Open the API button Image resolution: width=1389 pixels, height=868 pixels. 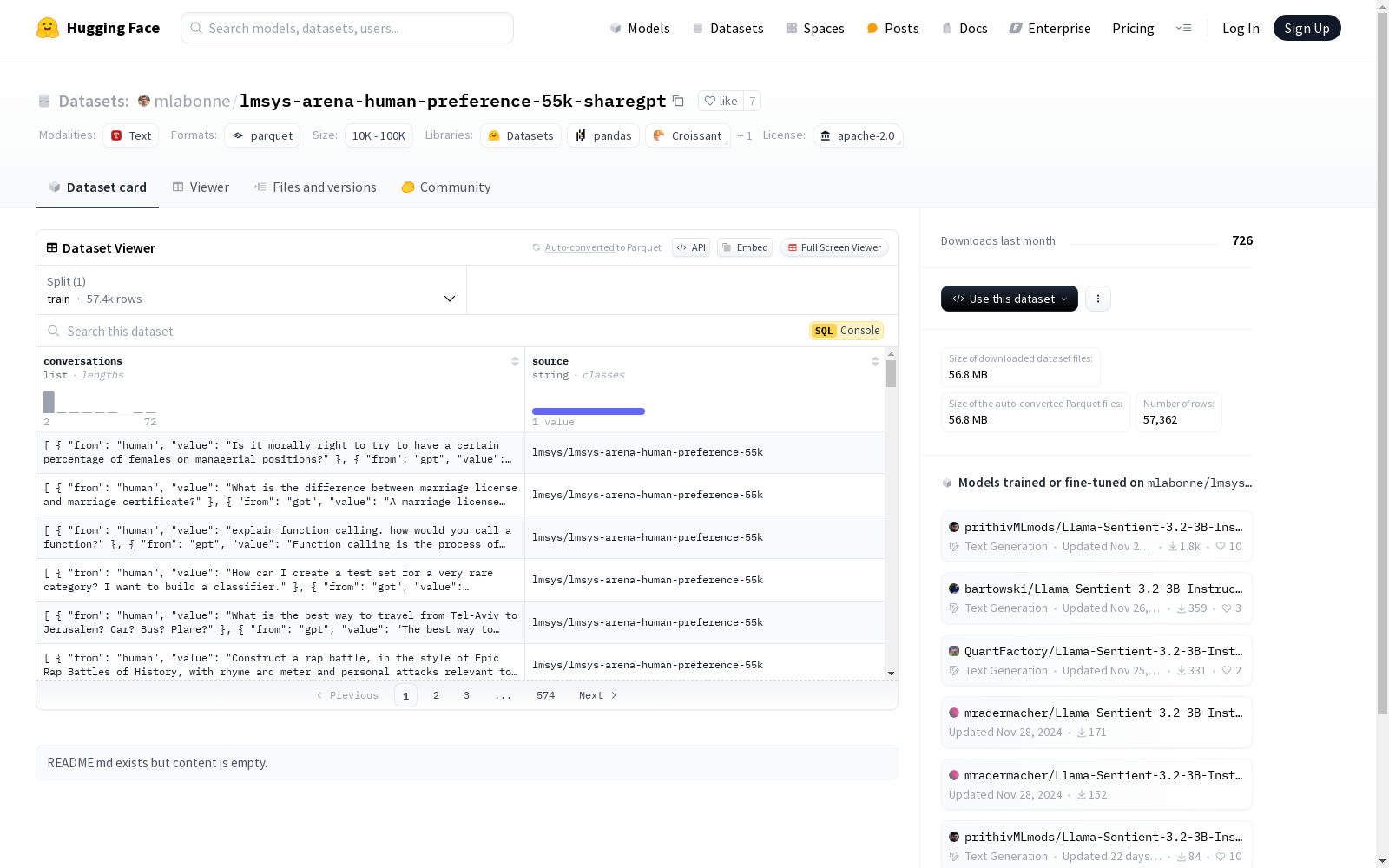click(x=691, y=247)
